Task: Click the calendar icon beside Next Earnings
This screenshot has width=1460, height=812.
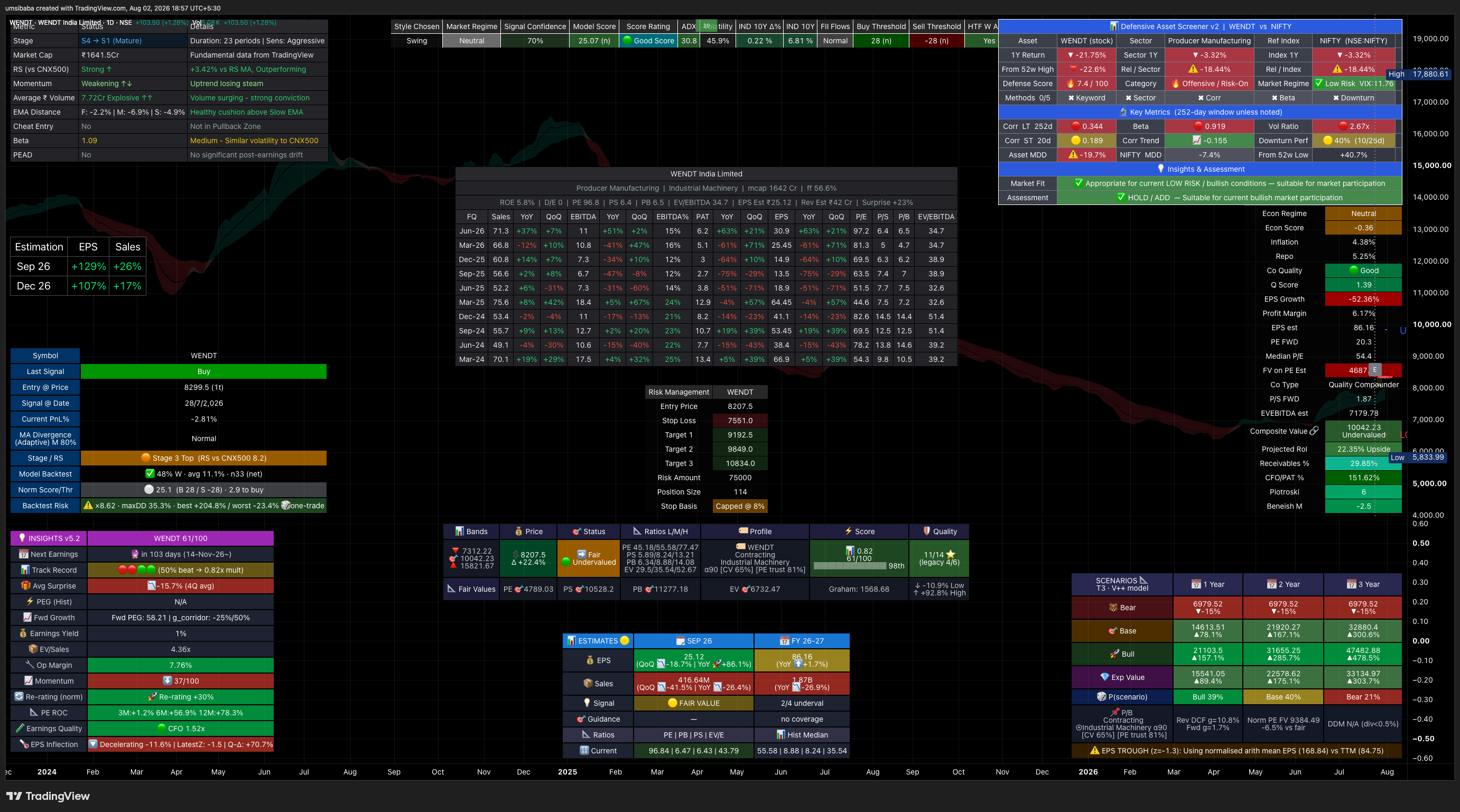Action: tap(23, 554)
